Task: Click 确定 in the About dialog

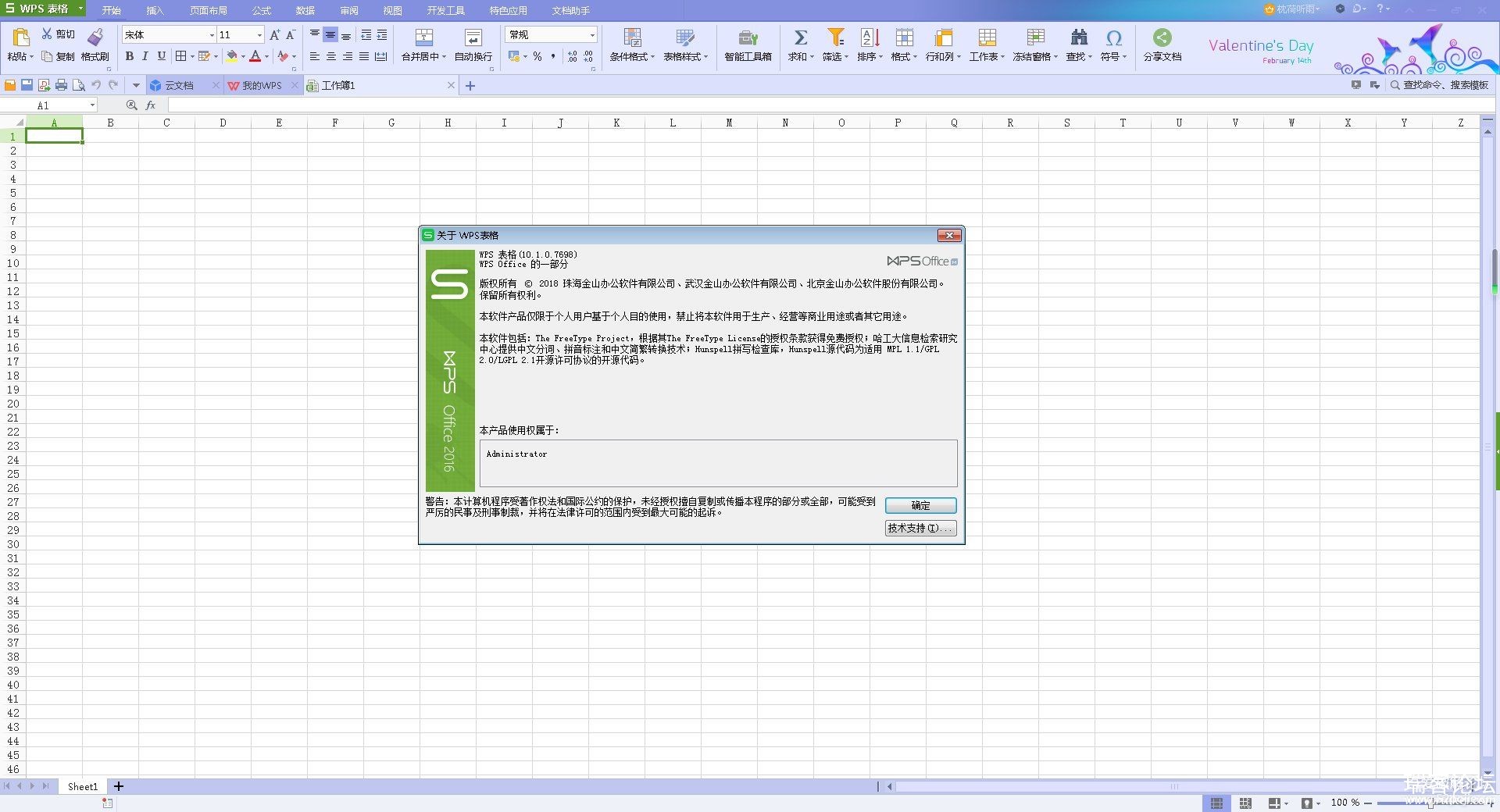Action: click(920, 505)
